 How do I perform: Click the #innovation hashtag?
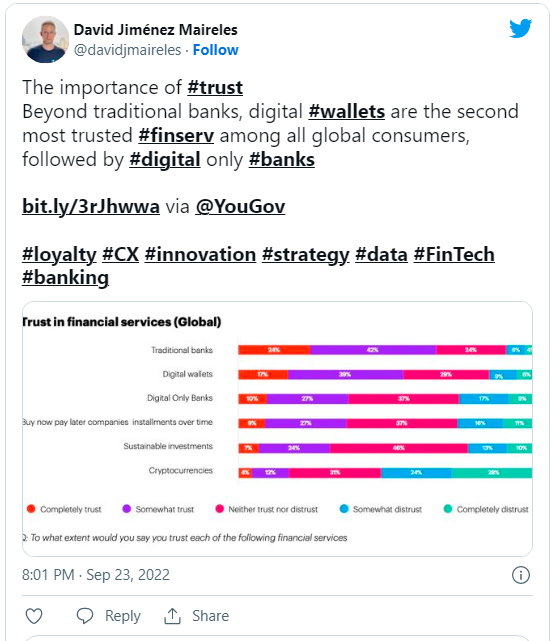click(x=200, y=254)
